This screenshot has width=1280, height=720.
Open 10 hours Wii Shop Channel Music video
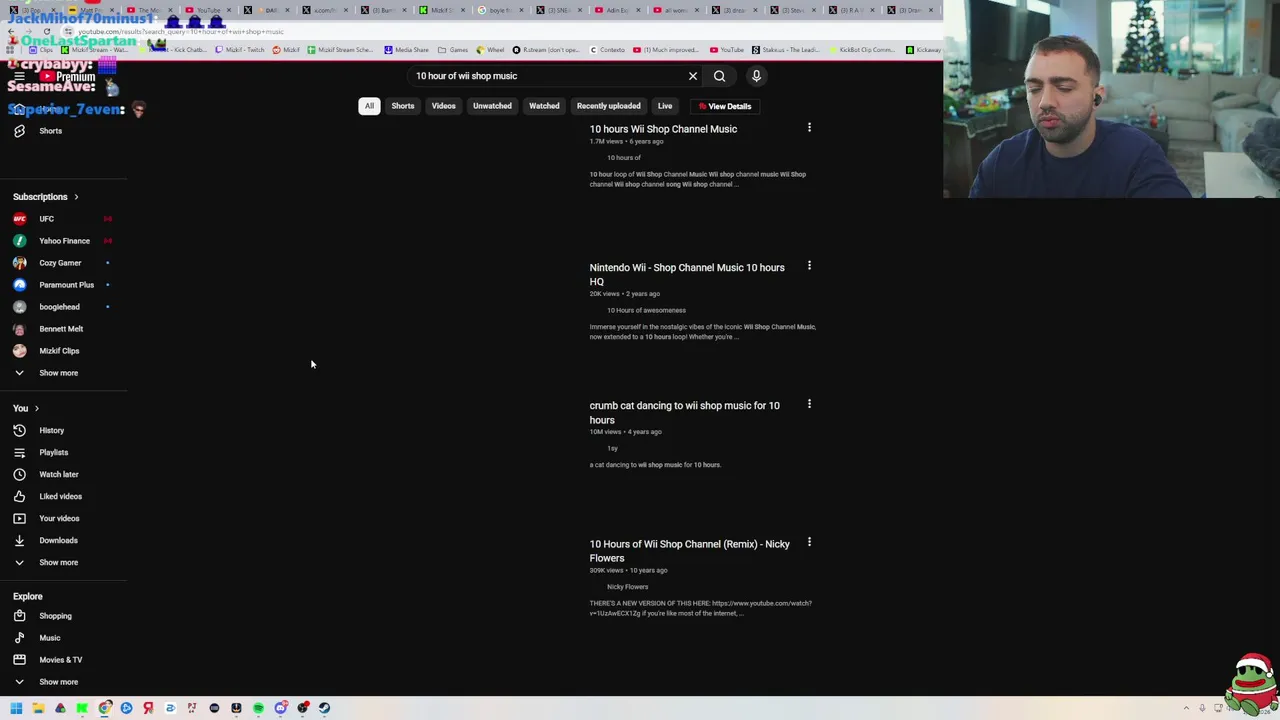[663, 129]
